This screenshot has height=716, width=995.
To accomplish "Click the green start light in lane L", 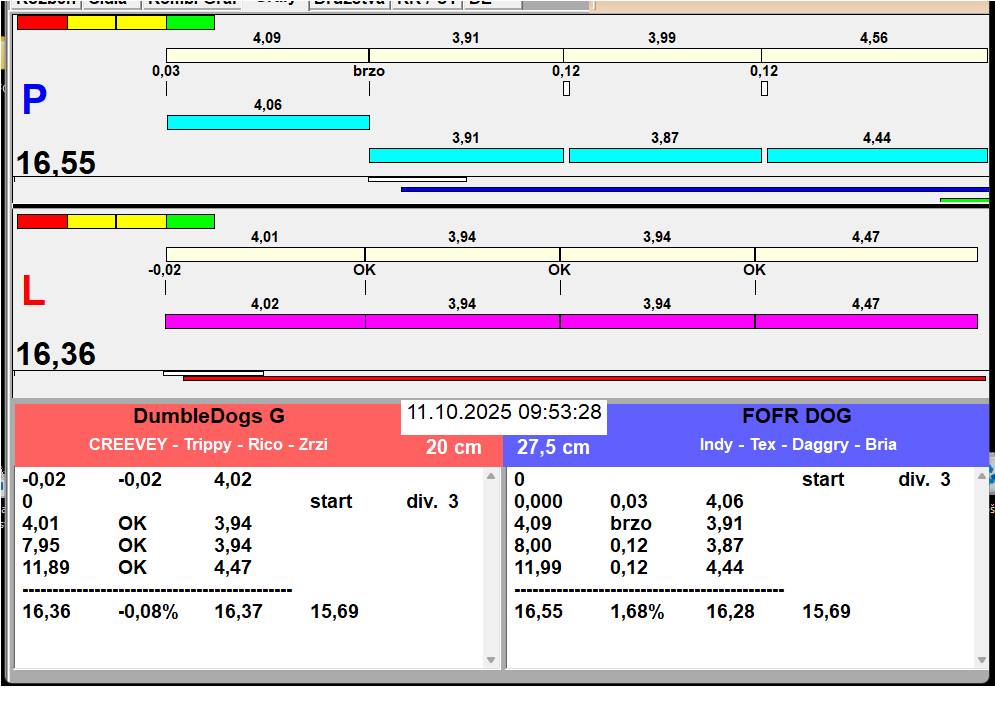I will [x=190, y=221].
